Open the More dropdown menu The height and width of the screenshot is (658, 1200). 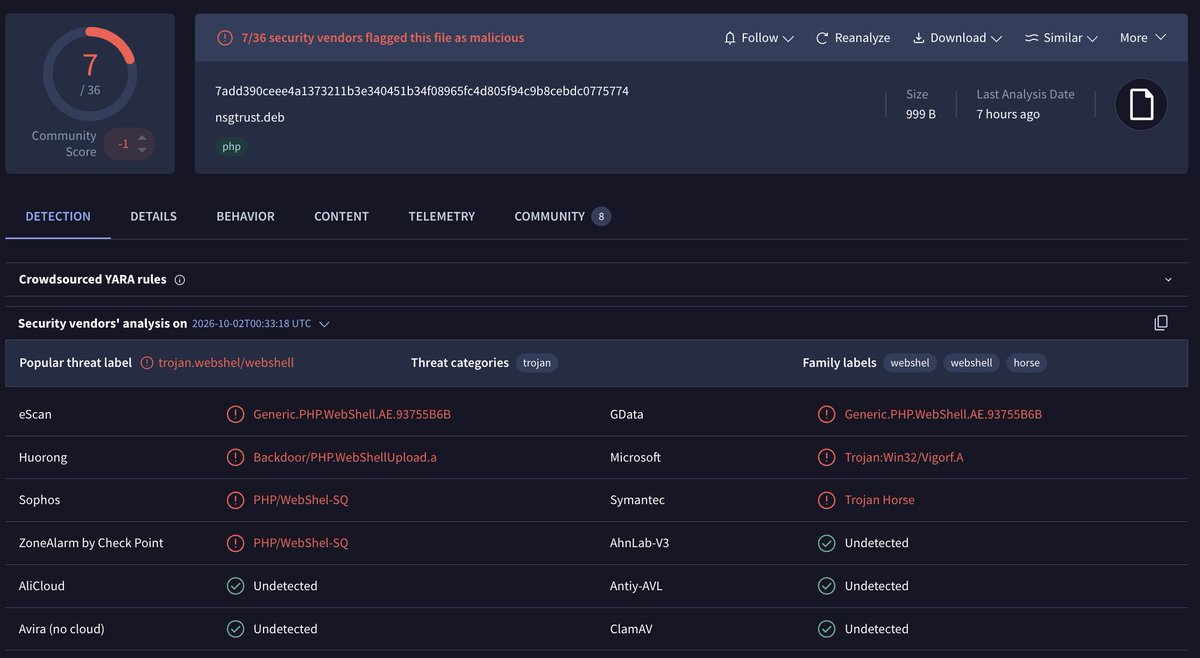point(1143,38)
